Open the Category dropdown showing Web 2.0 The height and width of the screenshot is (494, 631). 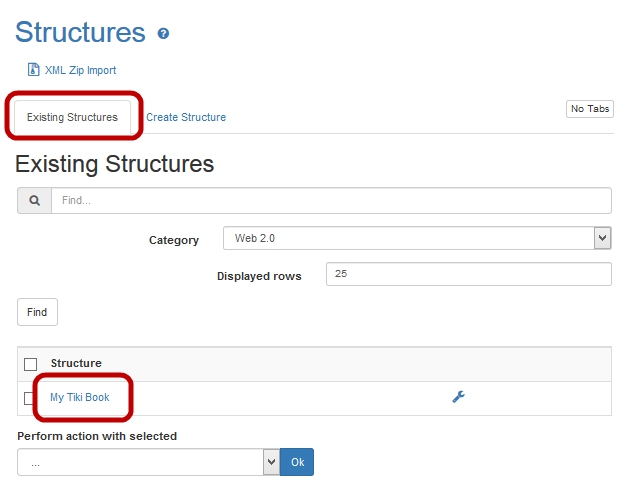[x=417, y=239]
